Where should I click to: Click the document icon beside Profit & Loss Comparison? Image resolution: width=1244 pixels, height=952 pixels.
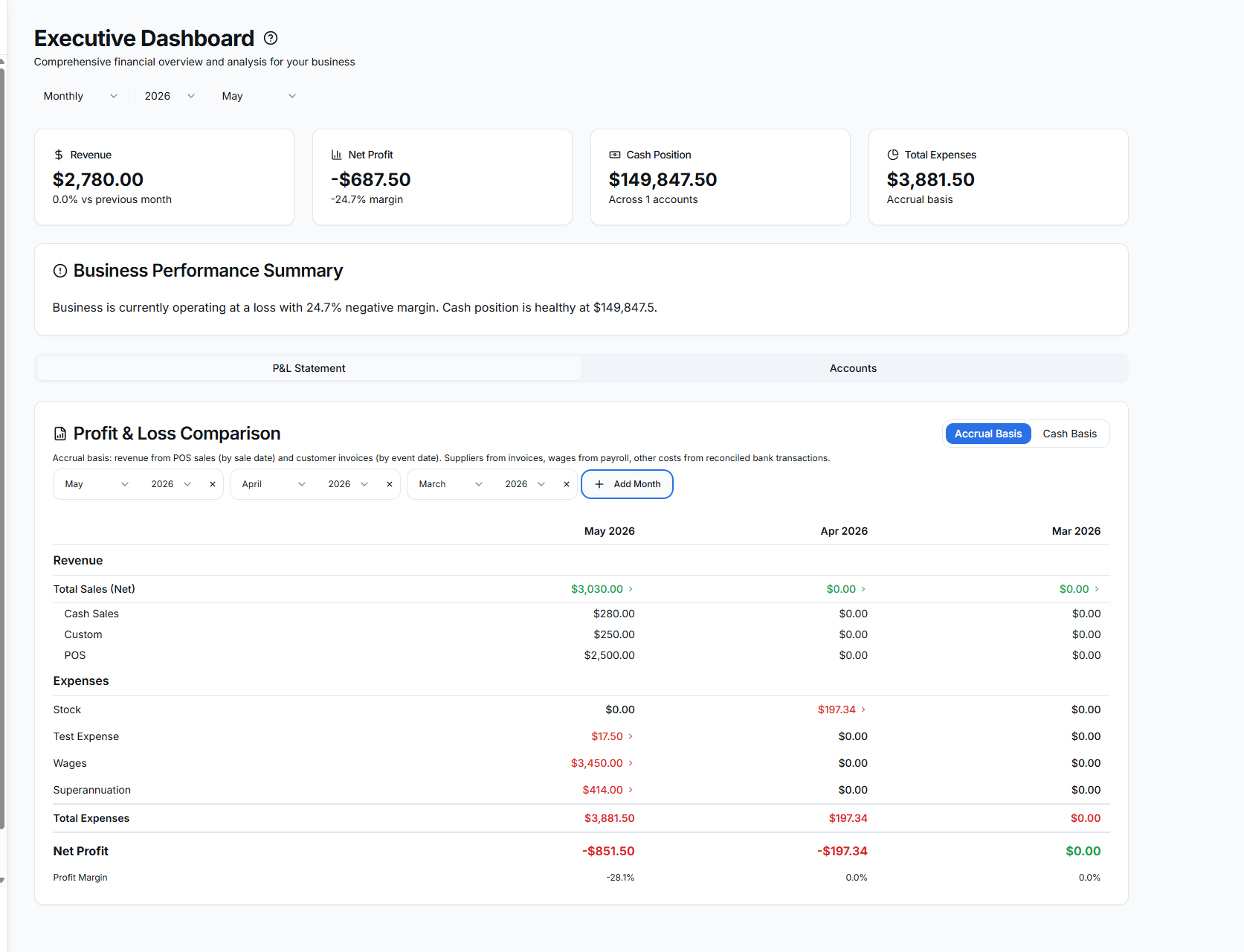(60, 434)
